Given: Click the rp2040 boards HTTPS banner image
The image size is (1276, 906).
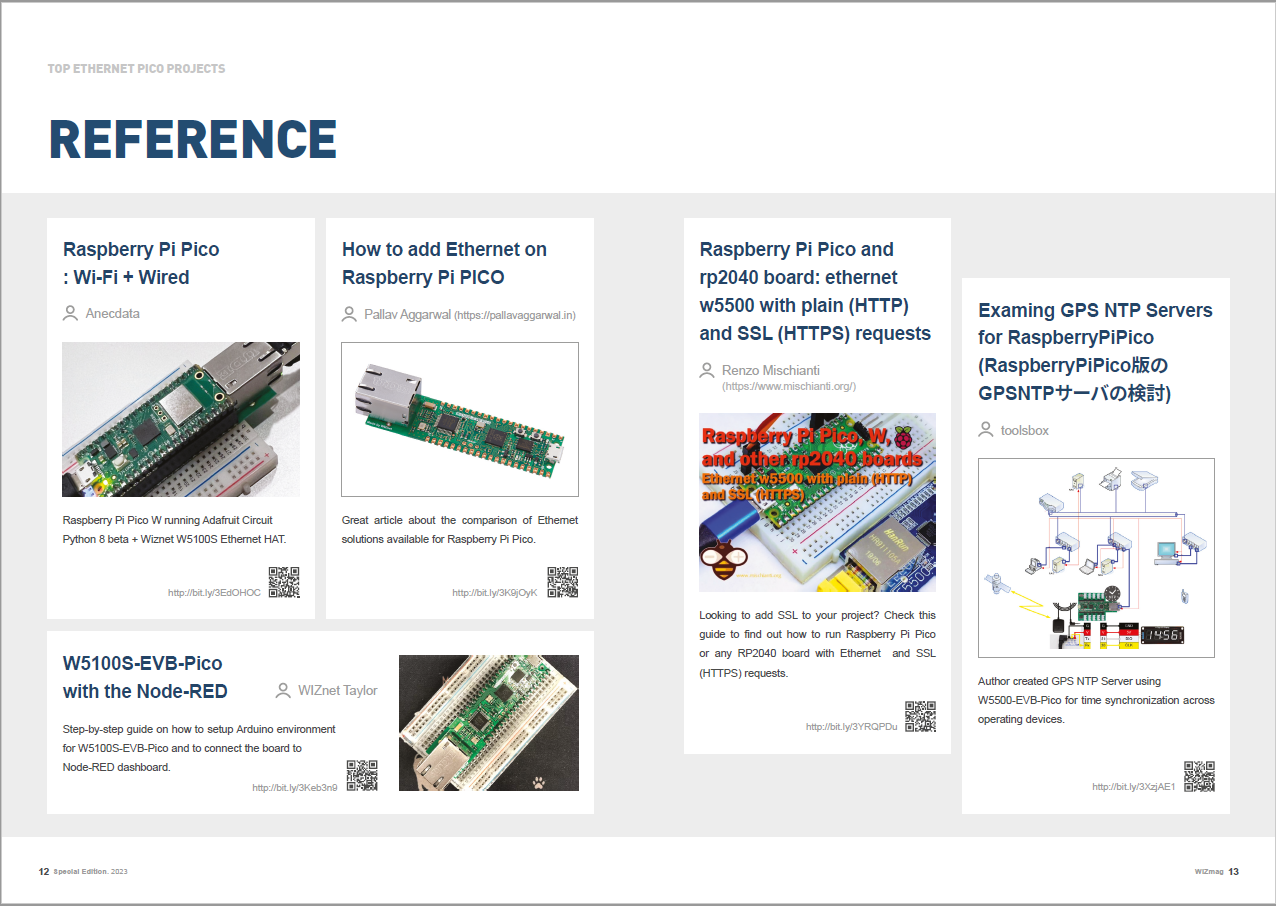Looking at the screenshot, I should pyautogui.click(x=818, y=502).
